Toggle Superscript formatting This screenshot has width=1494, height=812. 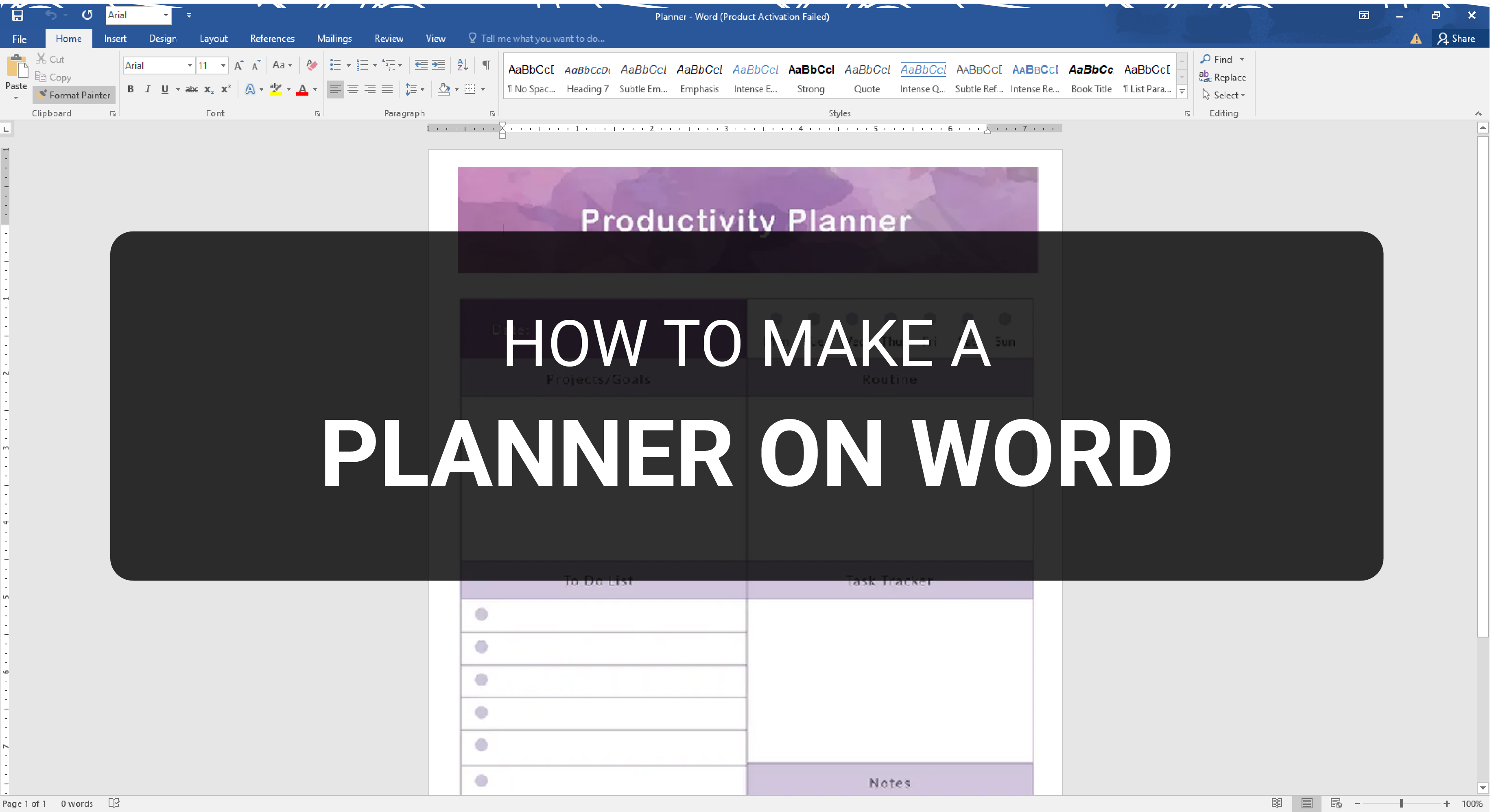point(226,89)
